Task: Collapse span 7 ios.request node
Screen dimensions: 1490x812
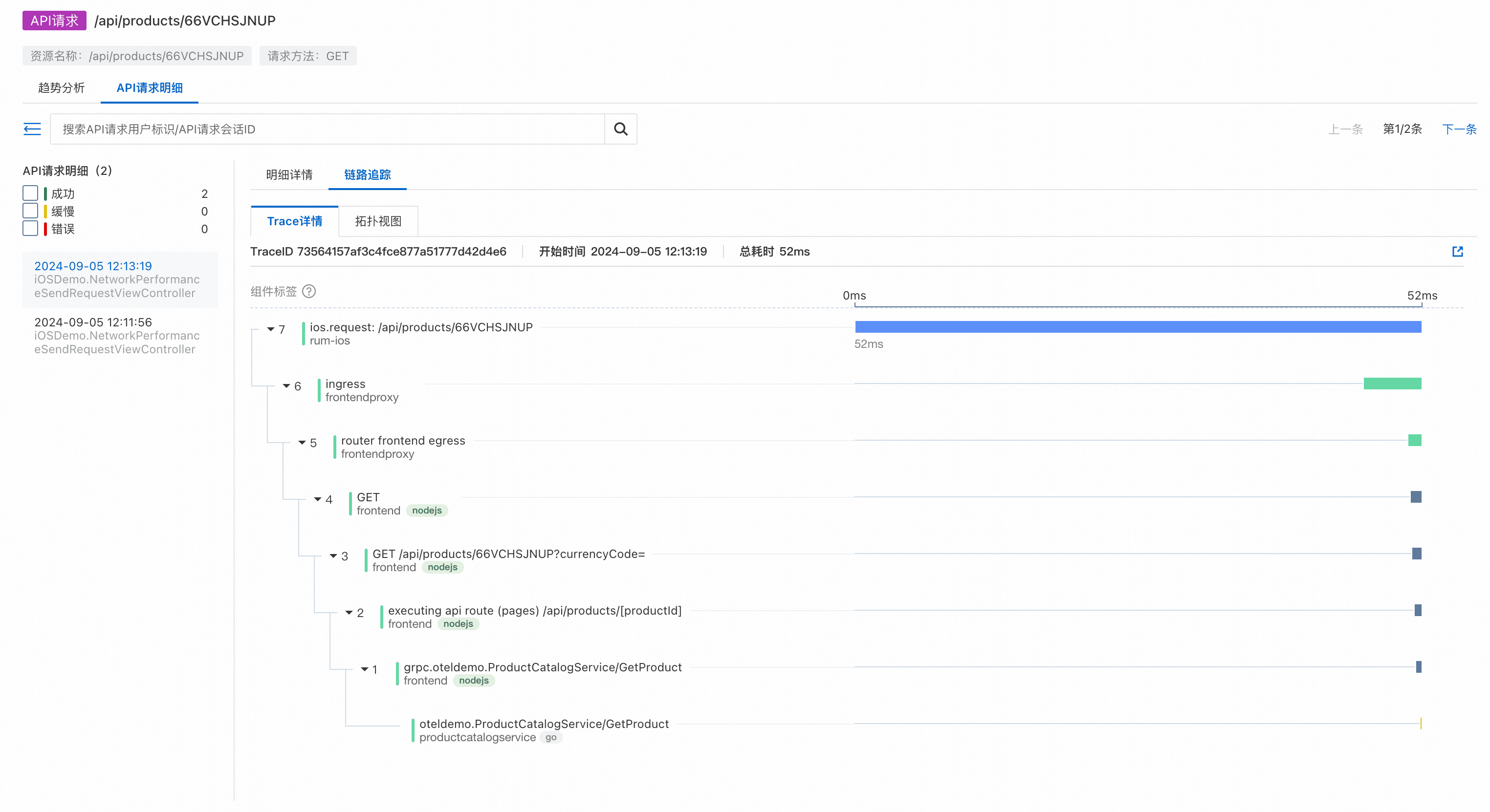Action: point(270,329)
